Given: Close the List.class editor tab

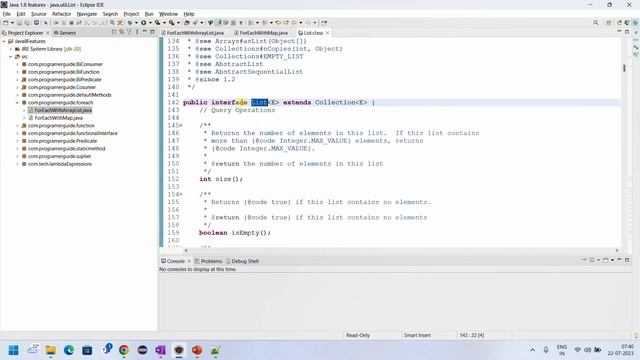Looking at the screenshot, I should [x=327, y=33].
